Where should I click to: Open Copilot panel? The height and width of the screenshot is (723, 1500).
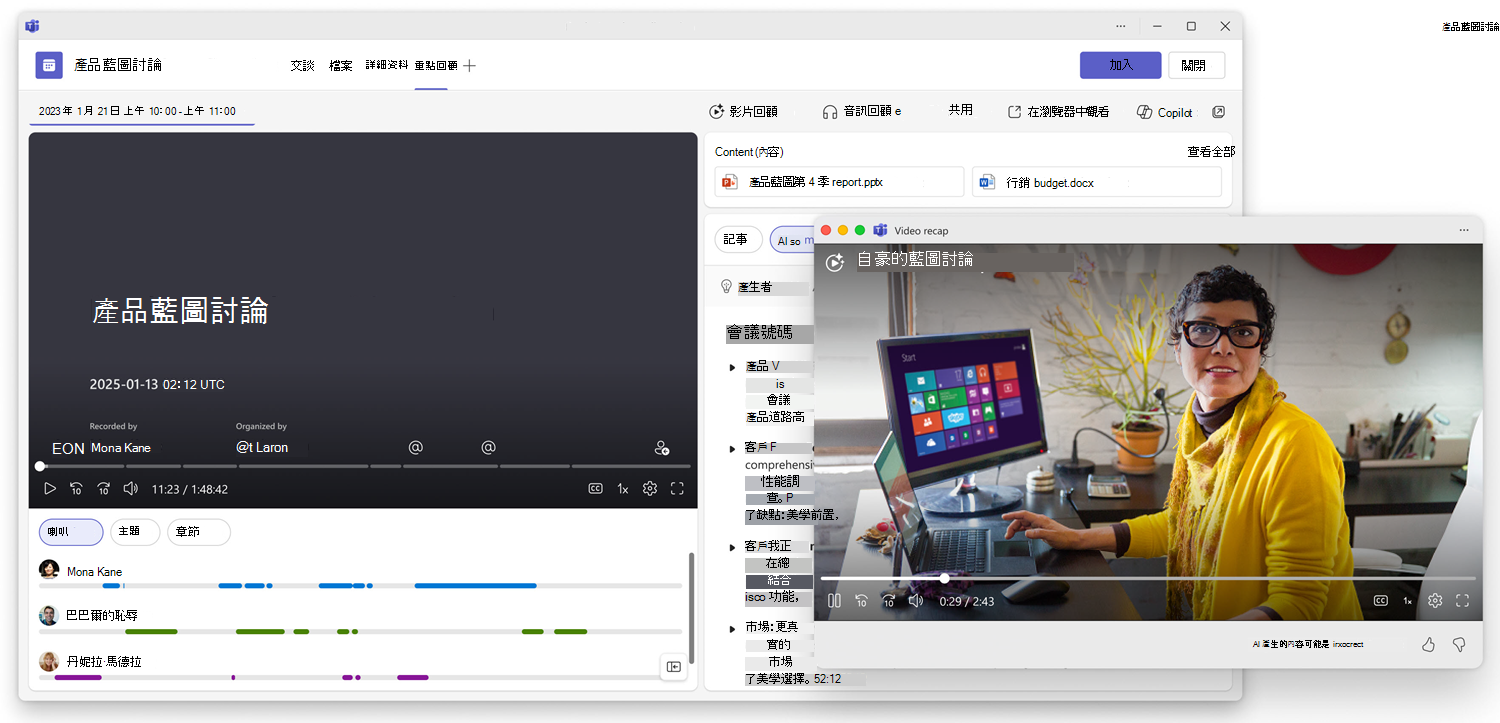click(1165, 112)
